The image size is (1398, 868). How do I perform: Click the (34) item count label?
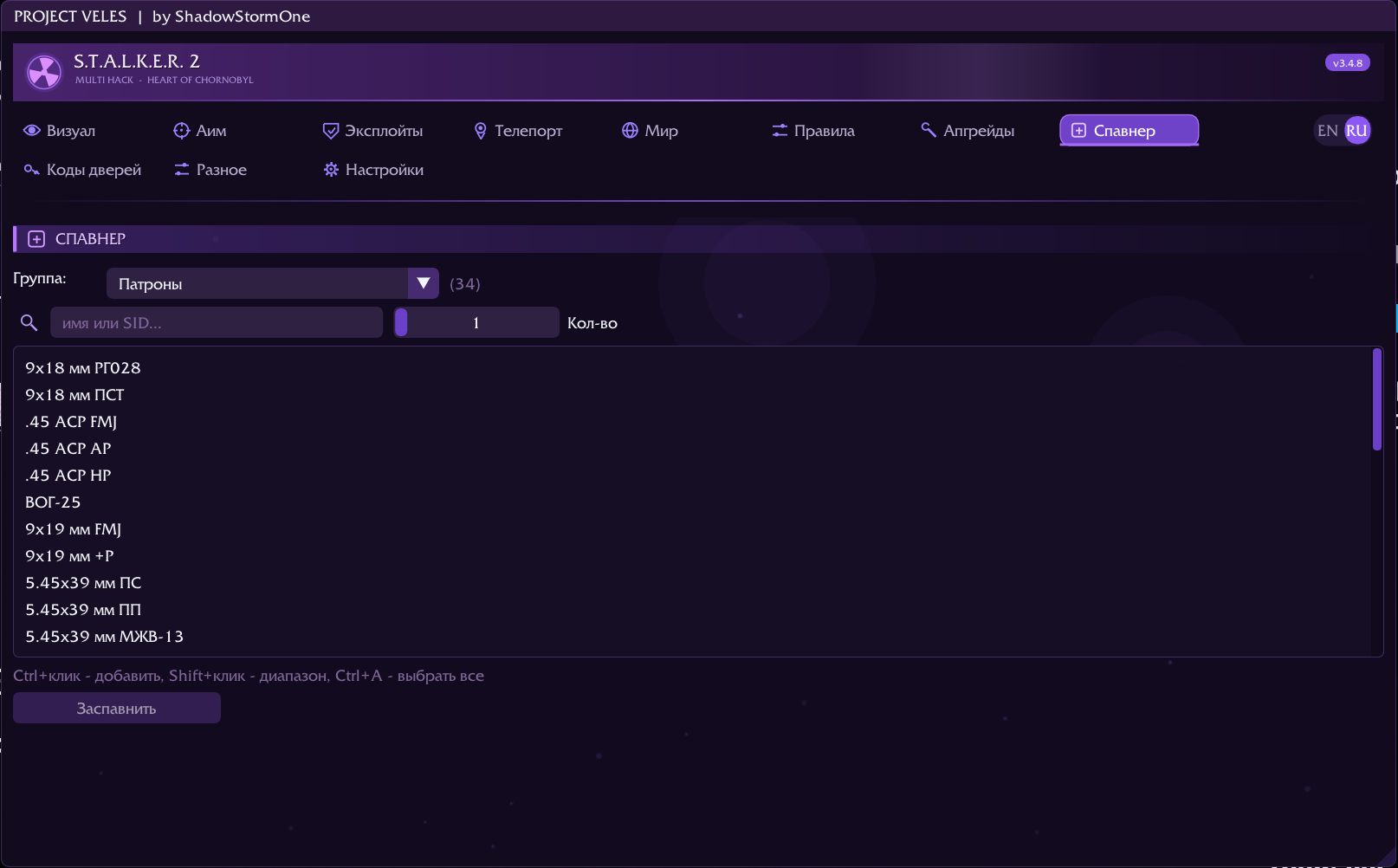[x=465, y=284]
